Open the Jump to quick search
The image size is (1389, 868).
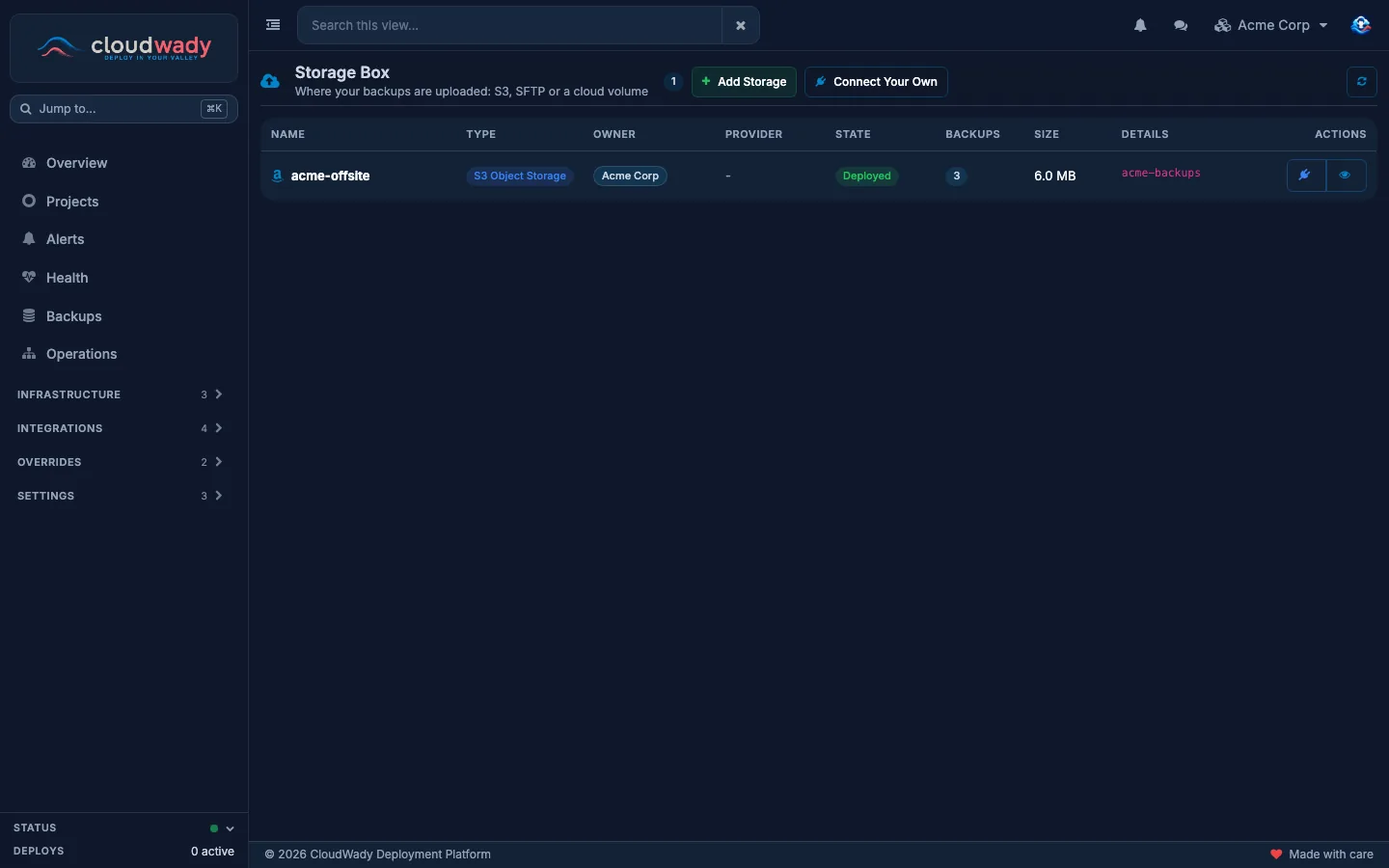pyautogui.click(x=123, y=109)
